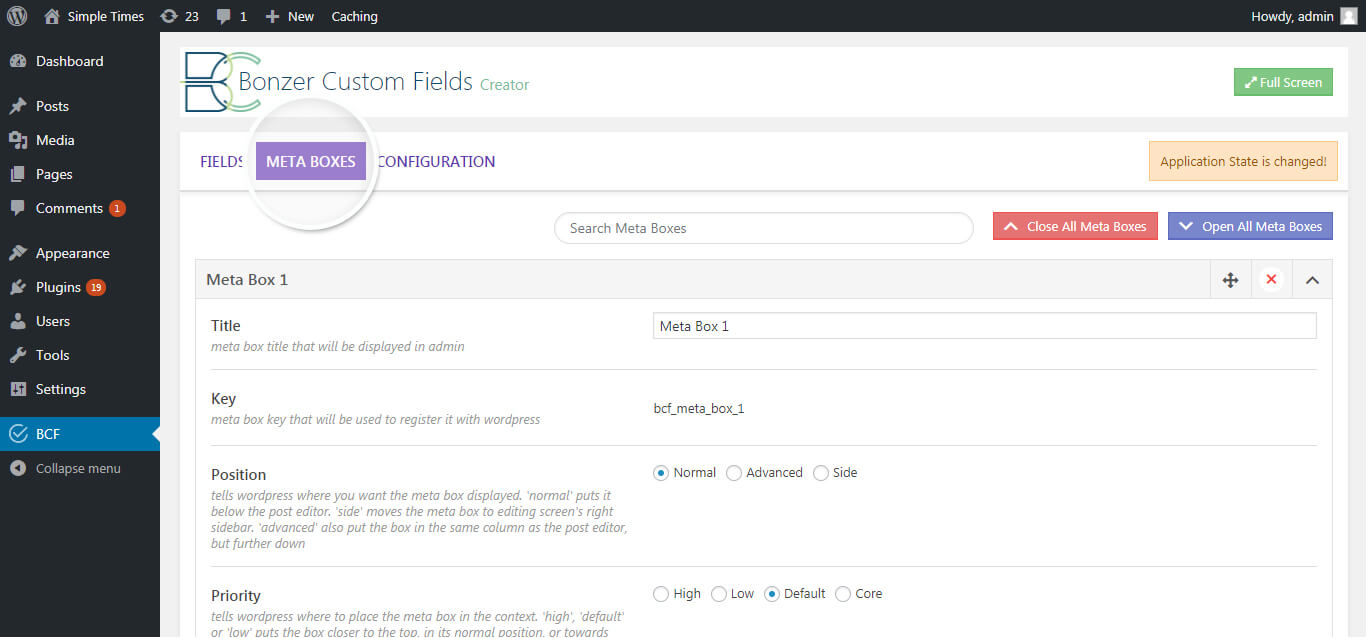Click the Bonzer Custom Fields logo
Screen dimensions: 1366x638
[x=221, y=82]
